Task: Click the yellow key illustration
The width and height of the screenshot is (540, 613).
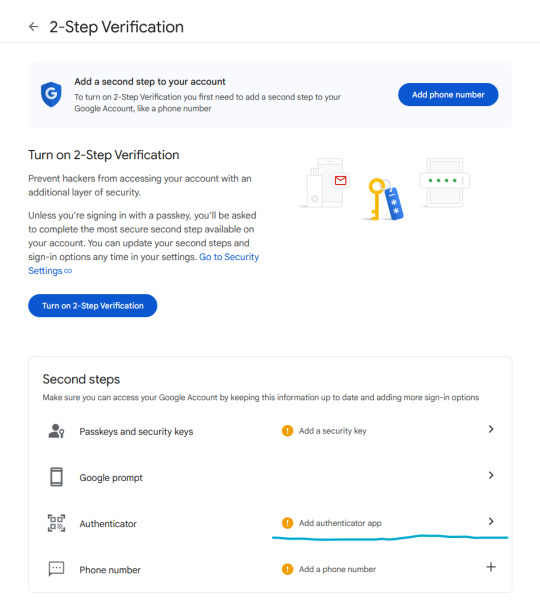Action: point(377,199)
